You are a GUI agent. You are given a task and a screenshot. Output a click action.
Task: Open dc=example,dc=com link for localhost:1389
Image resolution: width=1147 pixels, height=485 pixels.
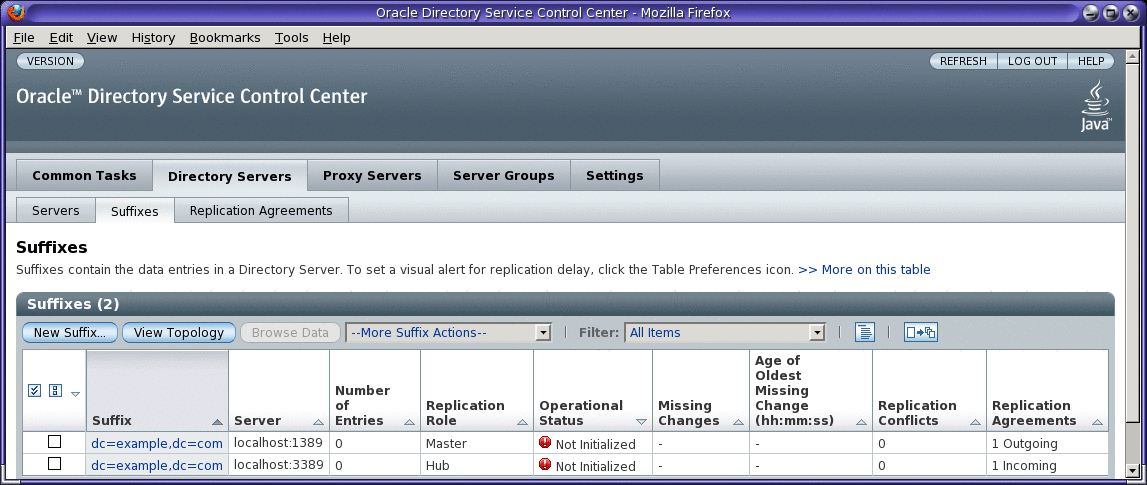[157, 443]
